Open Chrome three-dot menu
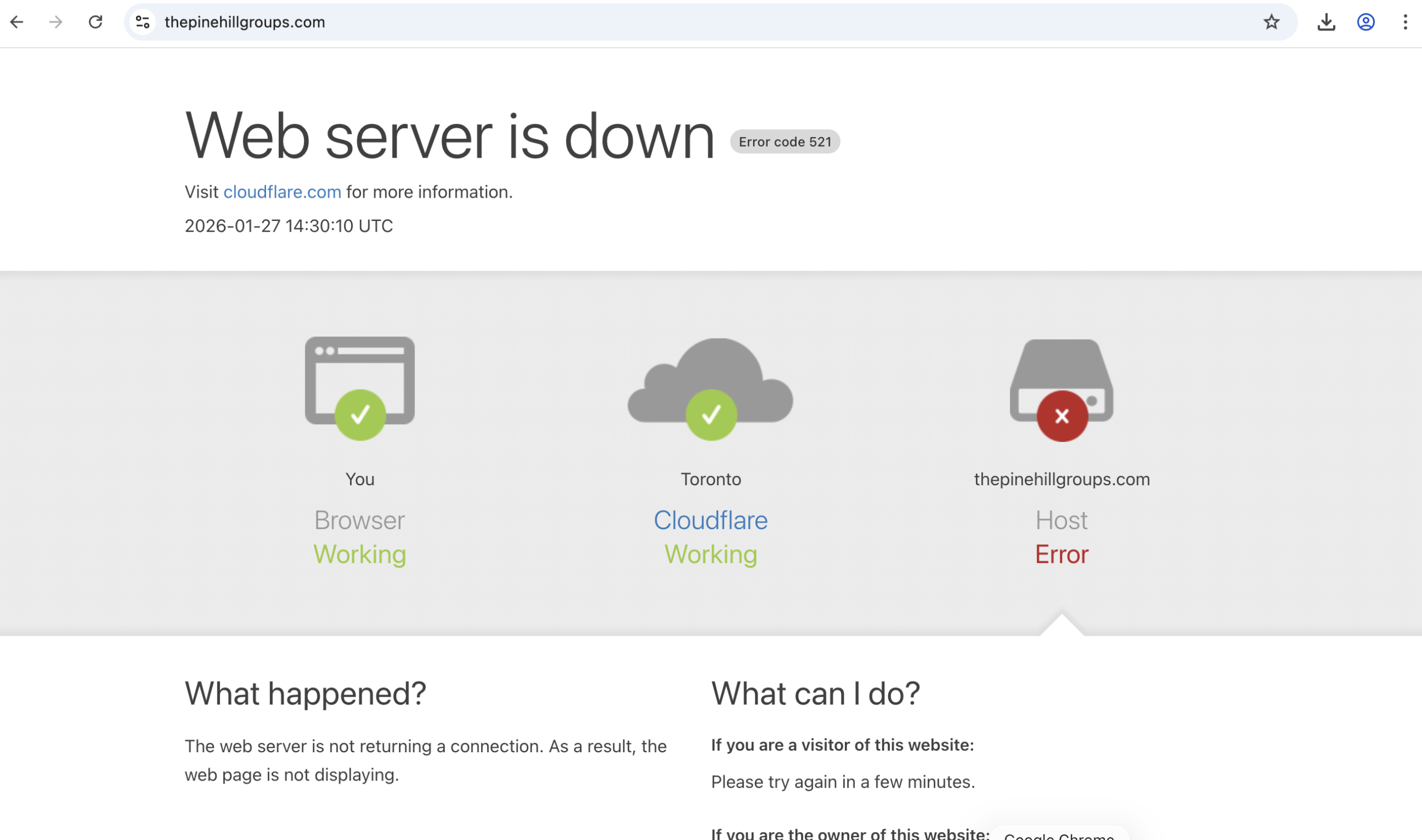This screenshot has width=1422, height=840. tap(1405, 22)
